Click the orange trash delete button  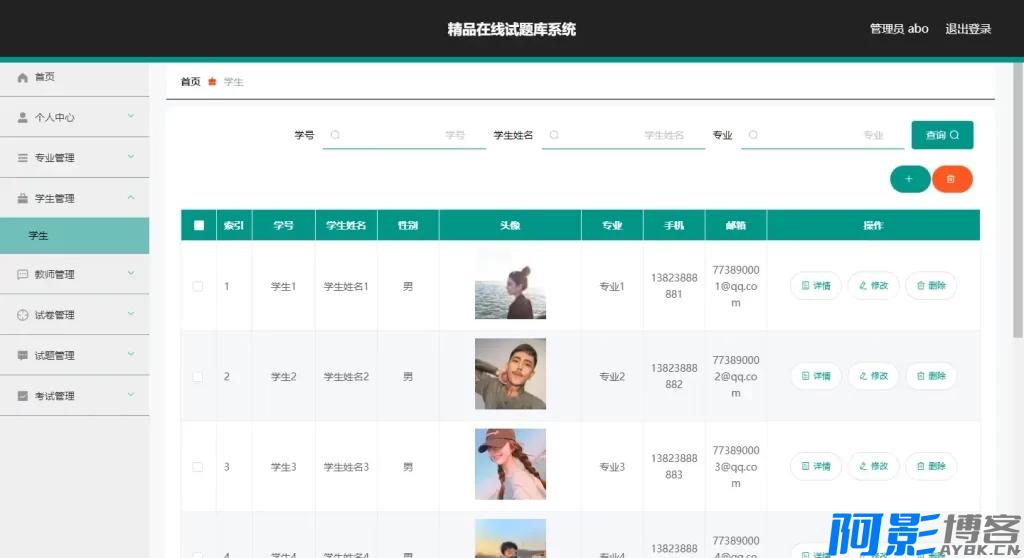pyautogui.click(x=951, y=179)
